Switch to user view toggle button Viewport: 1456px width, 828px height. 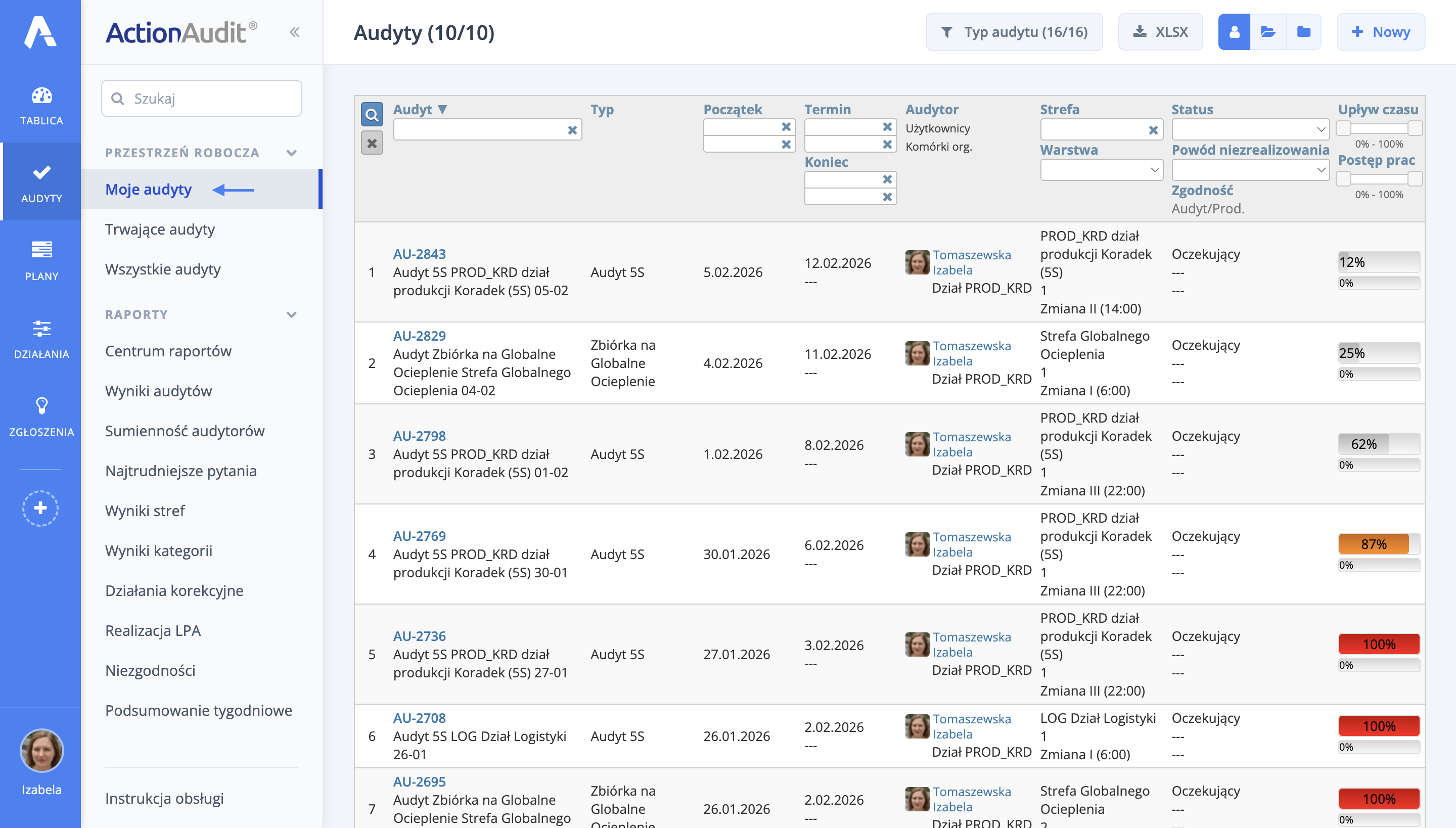pyautogui.click(x=1234, y=32)
